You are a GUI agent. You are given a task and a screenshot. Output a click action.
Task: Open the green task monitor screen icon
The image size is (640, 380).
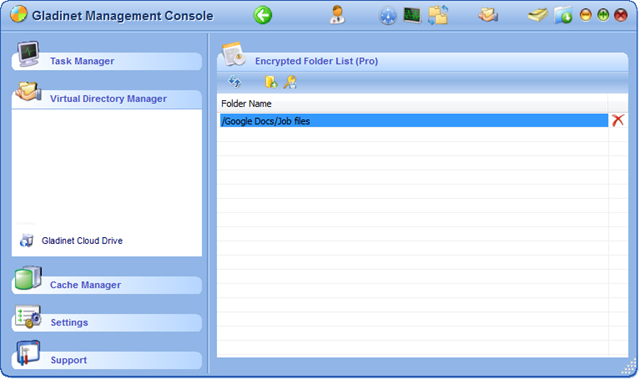tap(412, 16)
